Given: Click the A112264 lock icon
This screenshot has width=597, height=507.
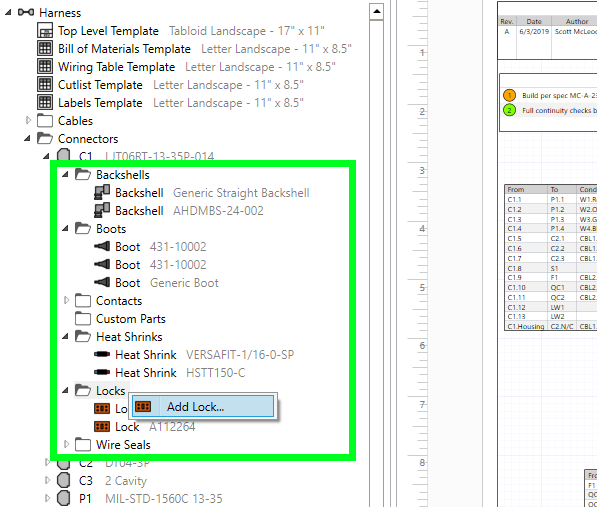Looking at the screenshot, I should pyautogui.click(x=102, y=426).
